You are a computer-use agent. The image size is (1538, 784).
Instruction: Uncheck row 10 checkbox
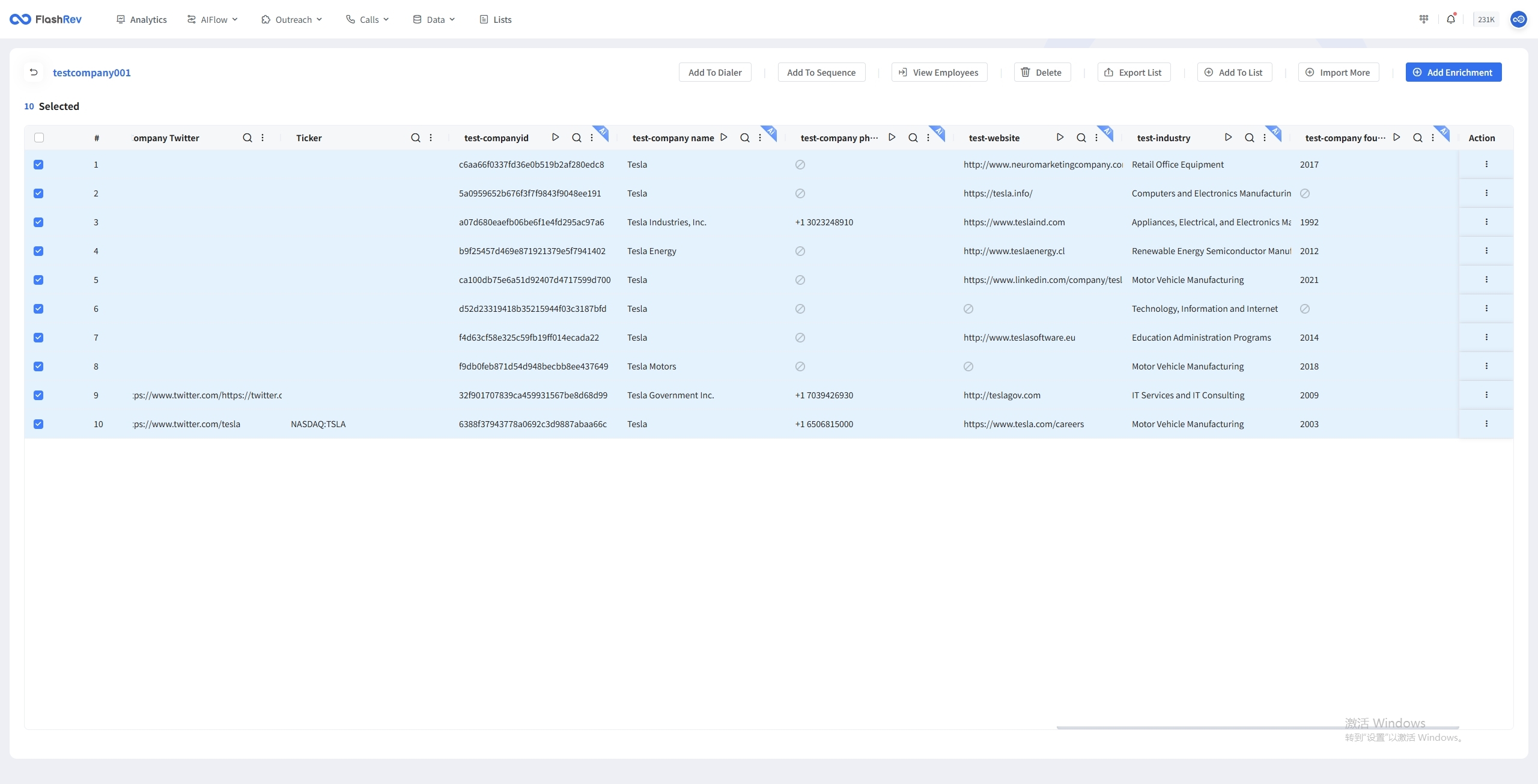38,424
